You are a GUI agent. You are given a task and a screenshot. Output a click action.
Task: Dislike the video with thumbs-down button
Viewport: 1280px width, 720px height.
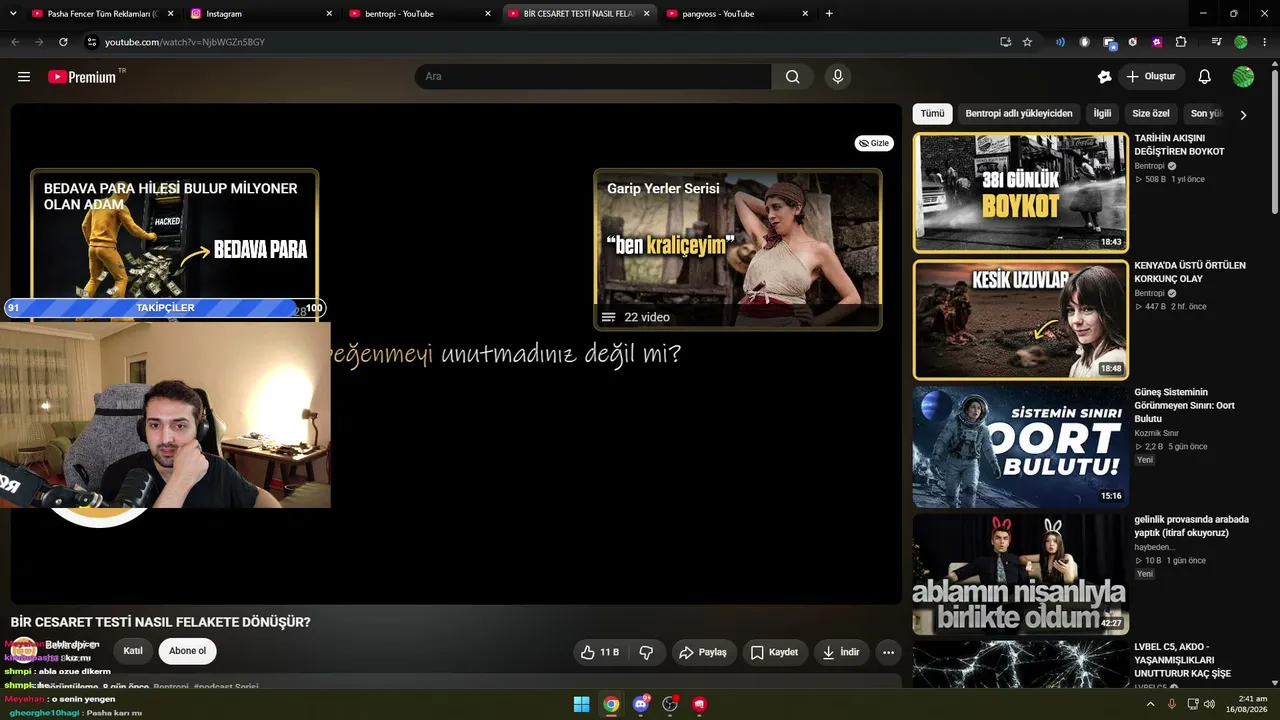coord(646,652)
